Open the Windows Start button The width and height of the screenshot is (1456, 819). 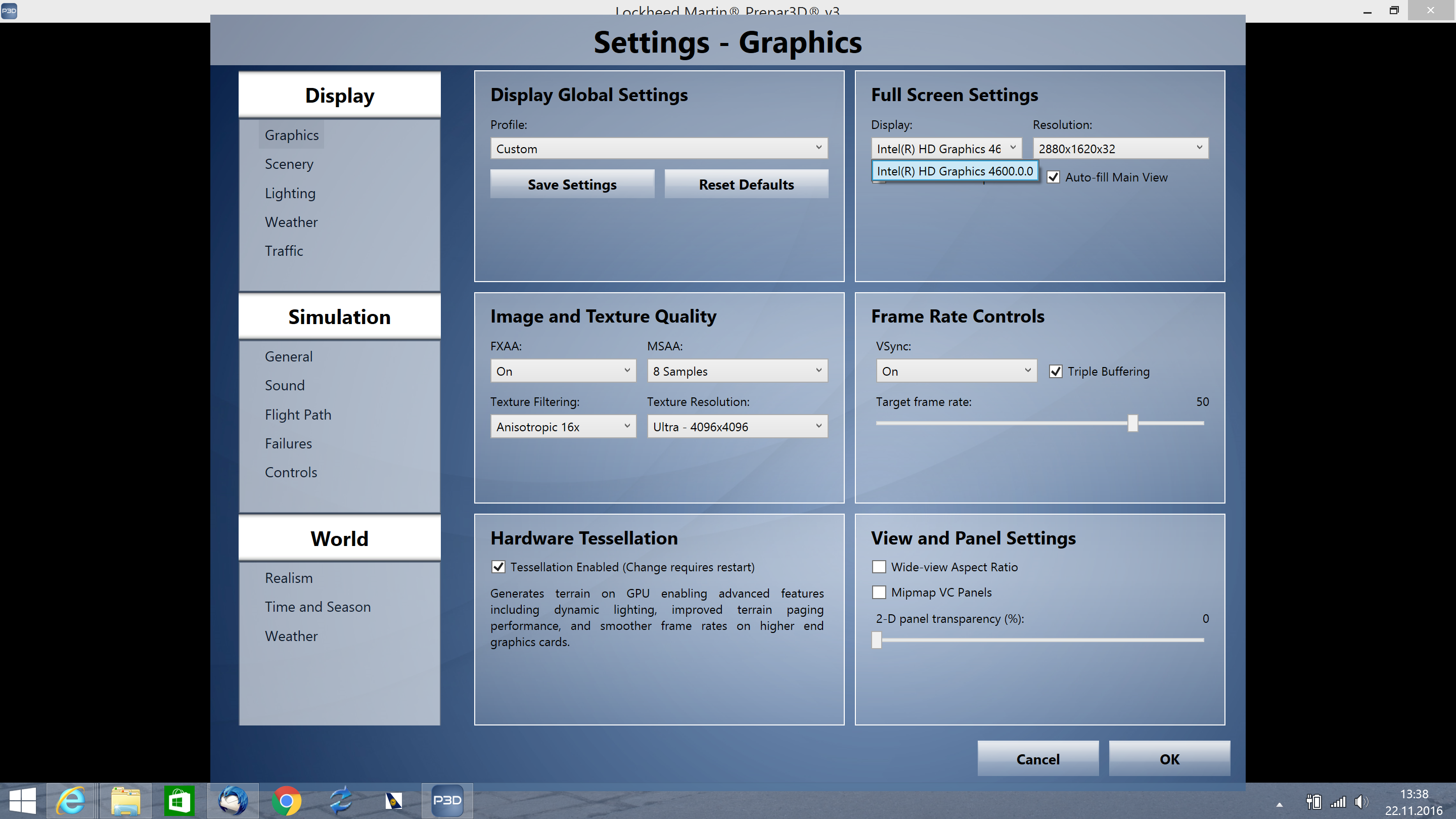pyautogui.click(x=23, y=801)
